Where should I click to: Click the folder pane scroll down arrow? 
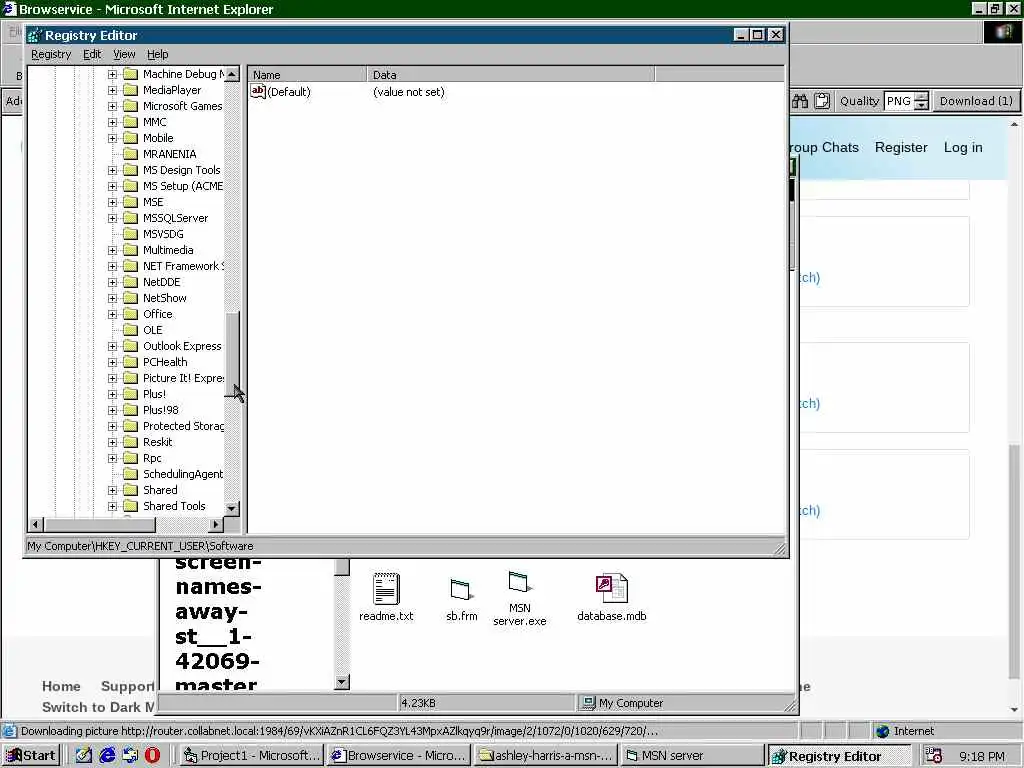[x=342, y=682]
